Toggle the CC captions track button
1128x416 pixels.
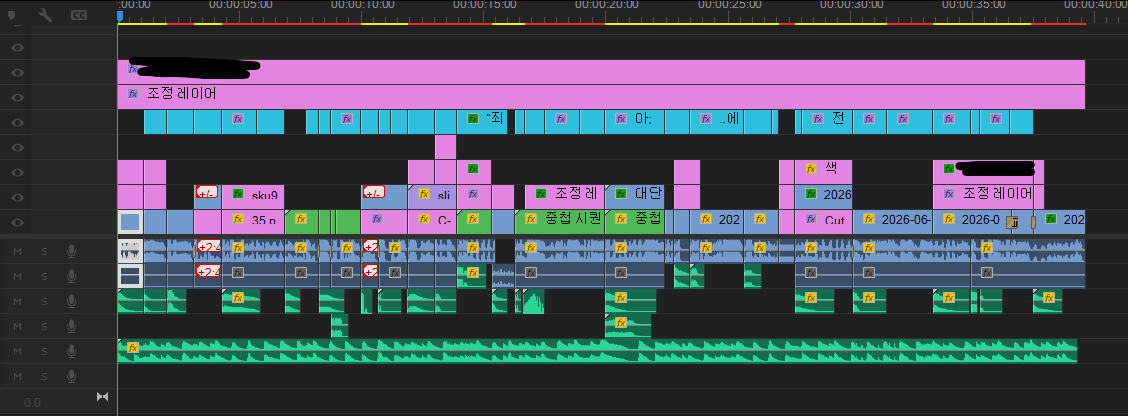pos(79,14)
